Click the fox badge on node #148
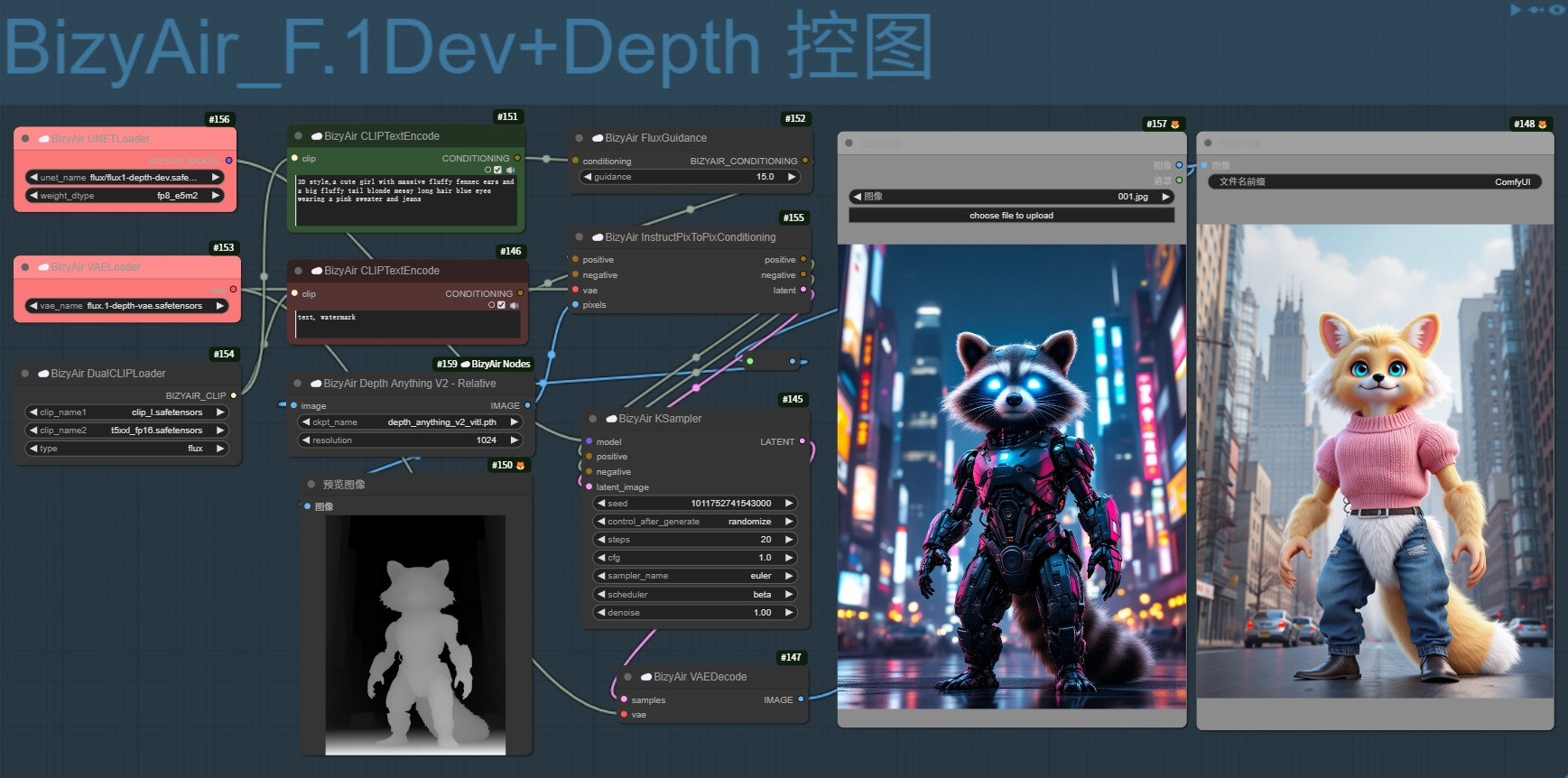 click(x=1542, y=125)
